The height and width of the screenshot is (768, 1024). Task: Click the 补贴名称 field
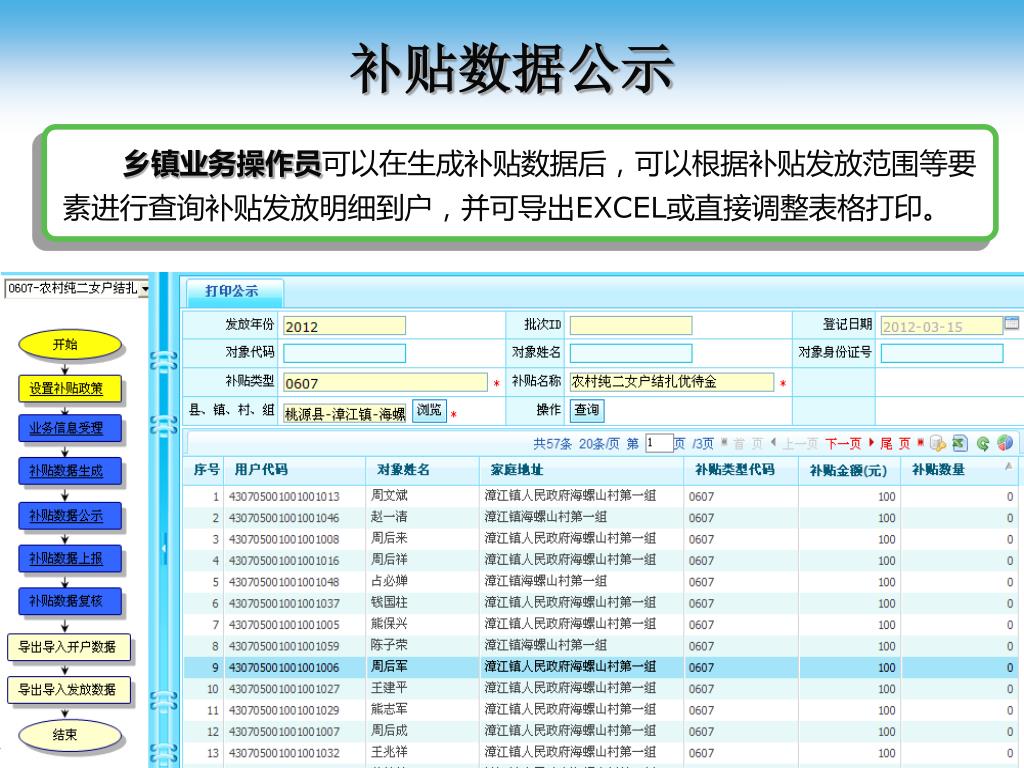(672, 382)
